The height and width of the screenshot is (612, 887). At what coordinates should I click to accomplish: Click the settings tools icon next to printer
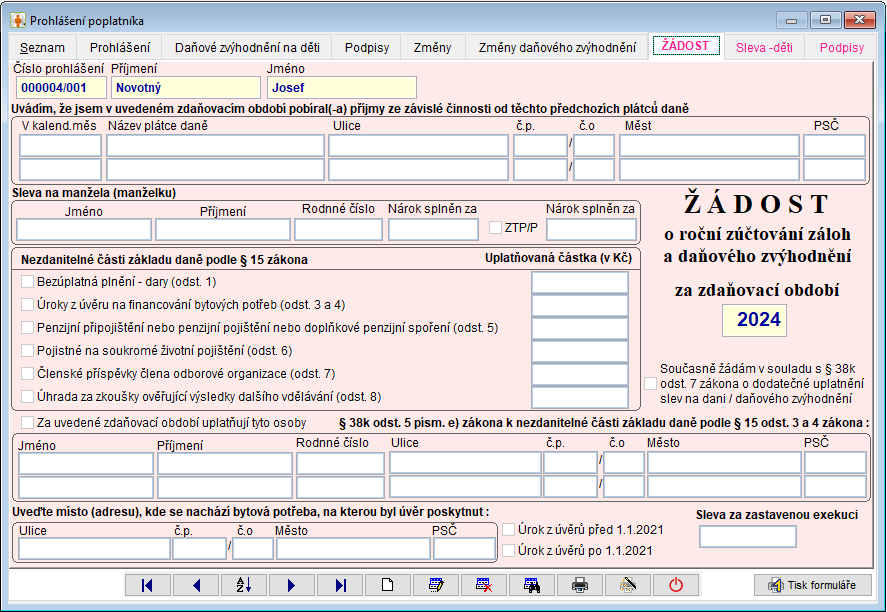click(628, 585)
